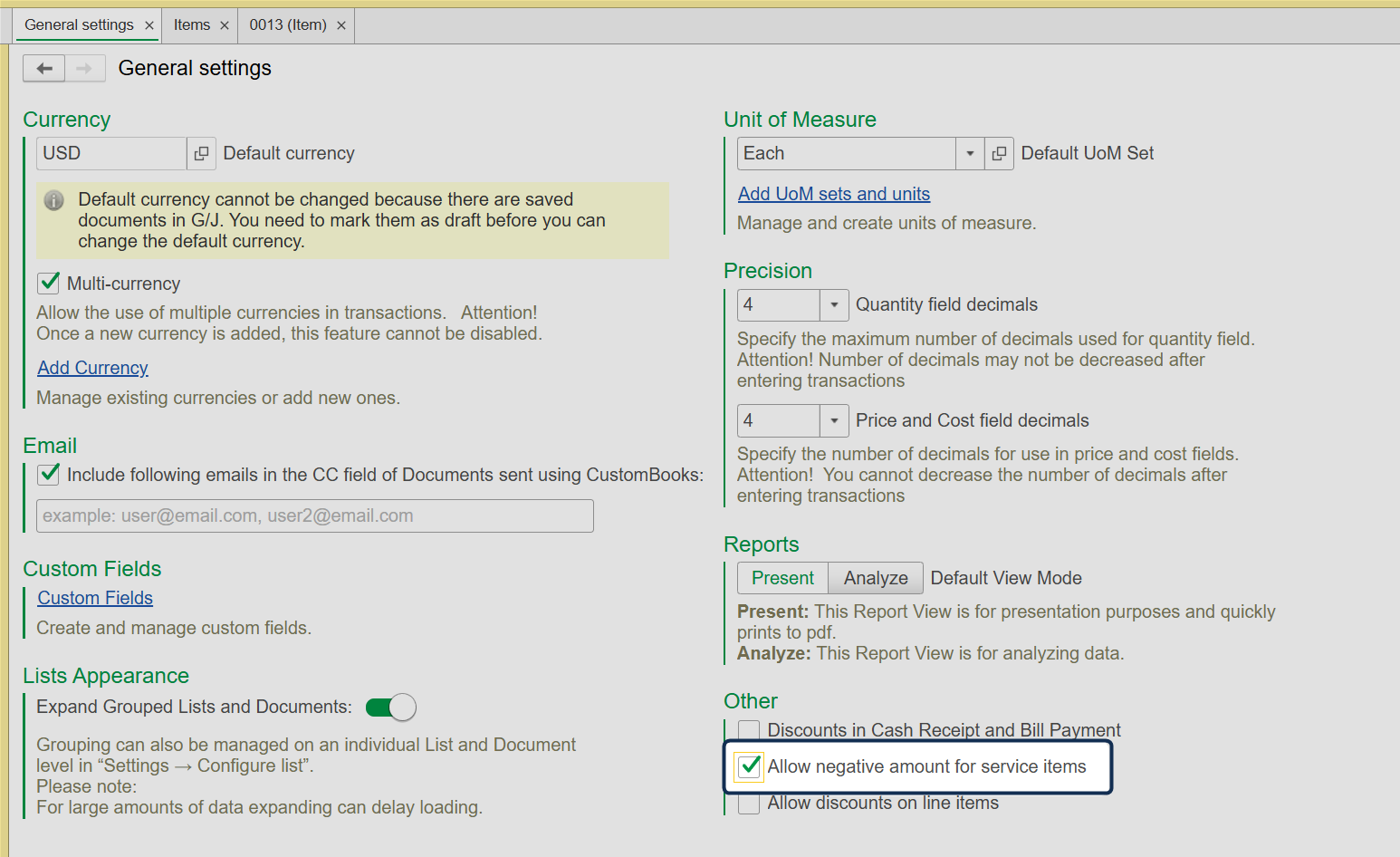Uncheck the Multi-currency checkbox
The image size is (1400, 857).
point(49,284)
